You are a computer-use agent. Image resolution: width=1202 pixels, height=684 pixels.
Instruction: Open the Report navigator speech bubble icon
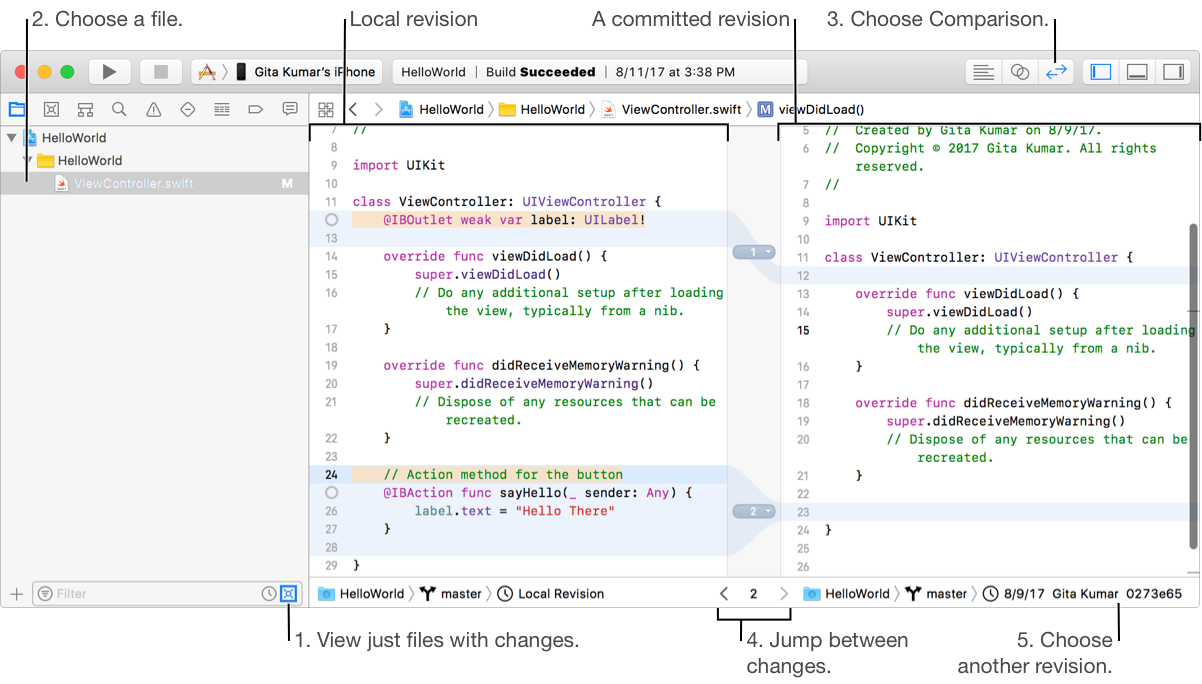coord(289,109)
